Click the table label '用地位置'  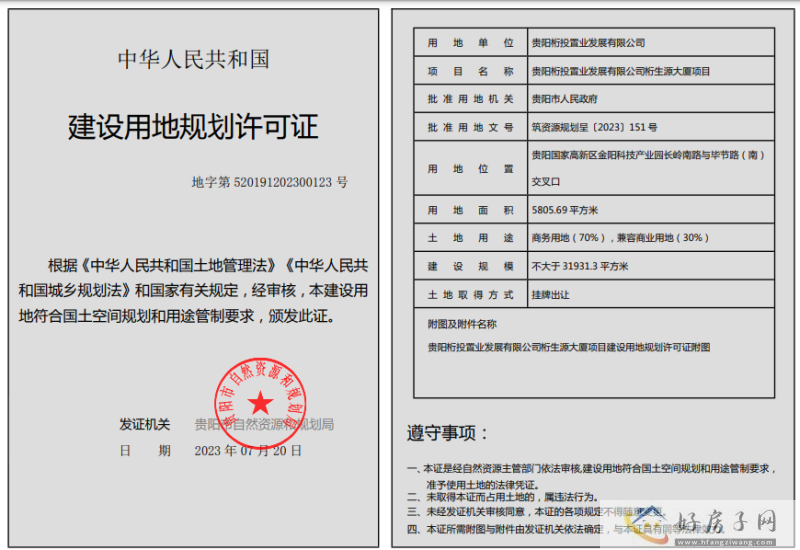click(x=470, y=169)
